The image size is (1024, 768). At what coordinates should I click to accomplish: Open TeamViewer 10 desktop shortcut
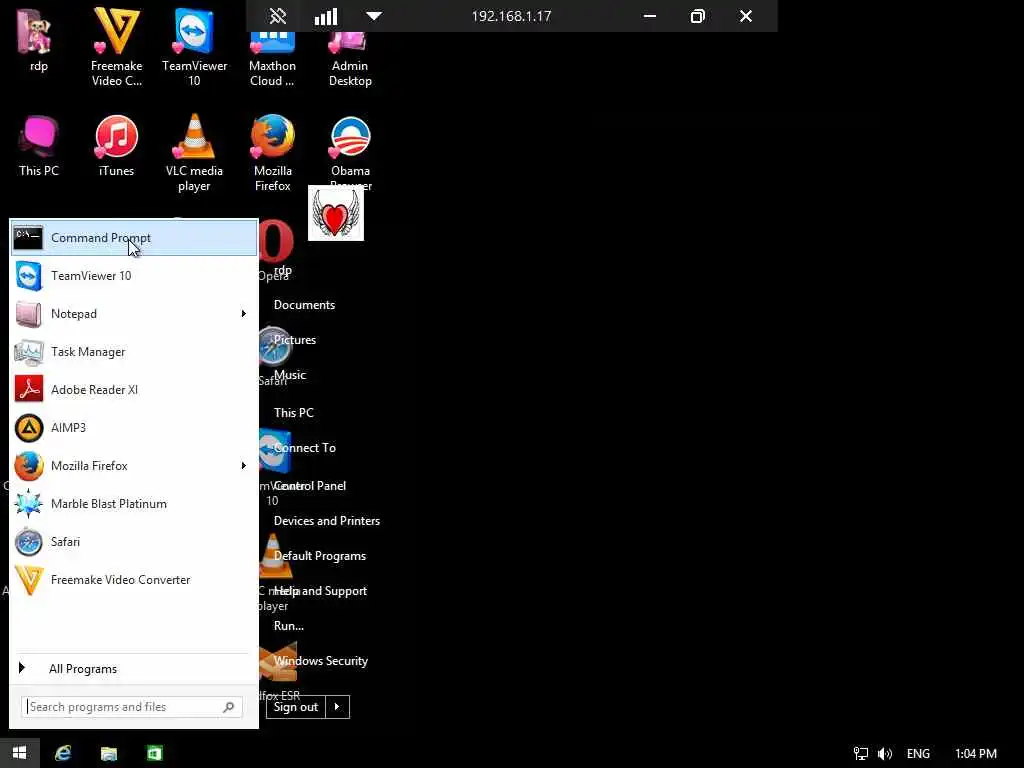point(194,47)
